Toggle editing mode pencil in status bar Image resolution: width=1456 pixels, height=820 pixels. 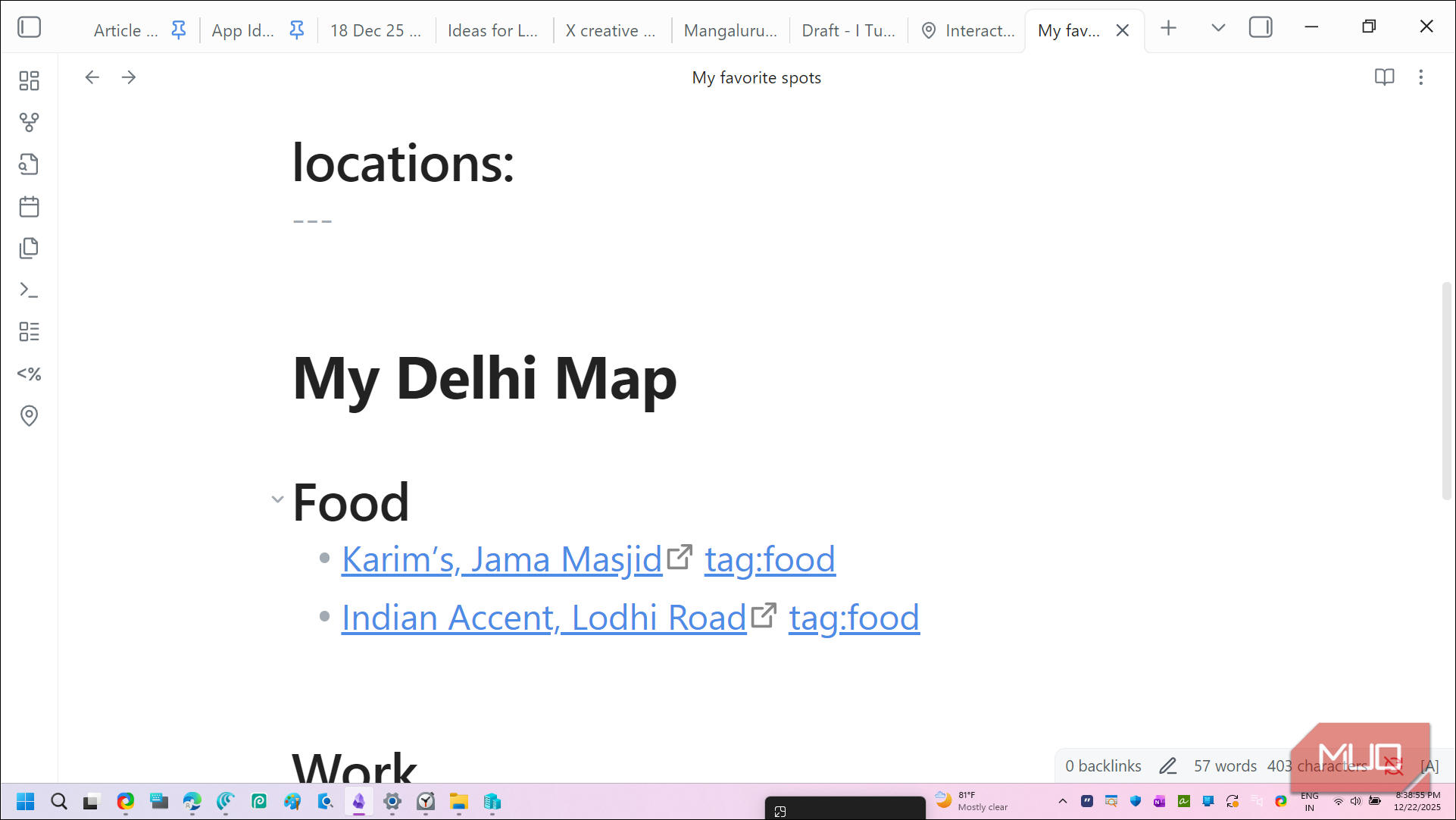pyautogui.click(x=1167, y=766)
